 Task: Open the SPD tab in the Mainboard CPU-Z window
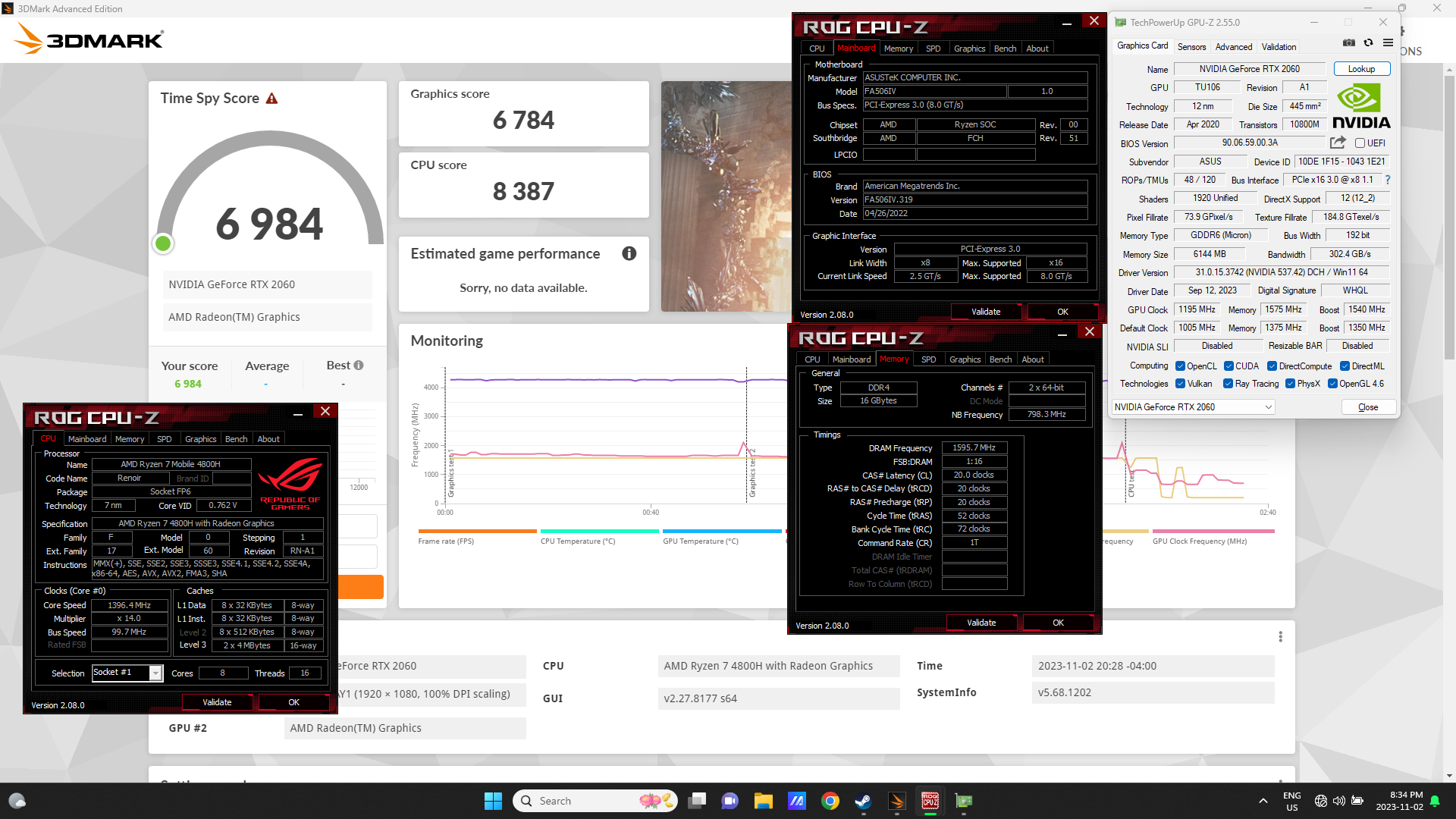pos(934,49)
